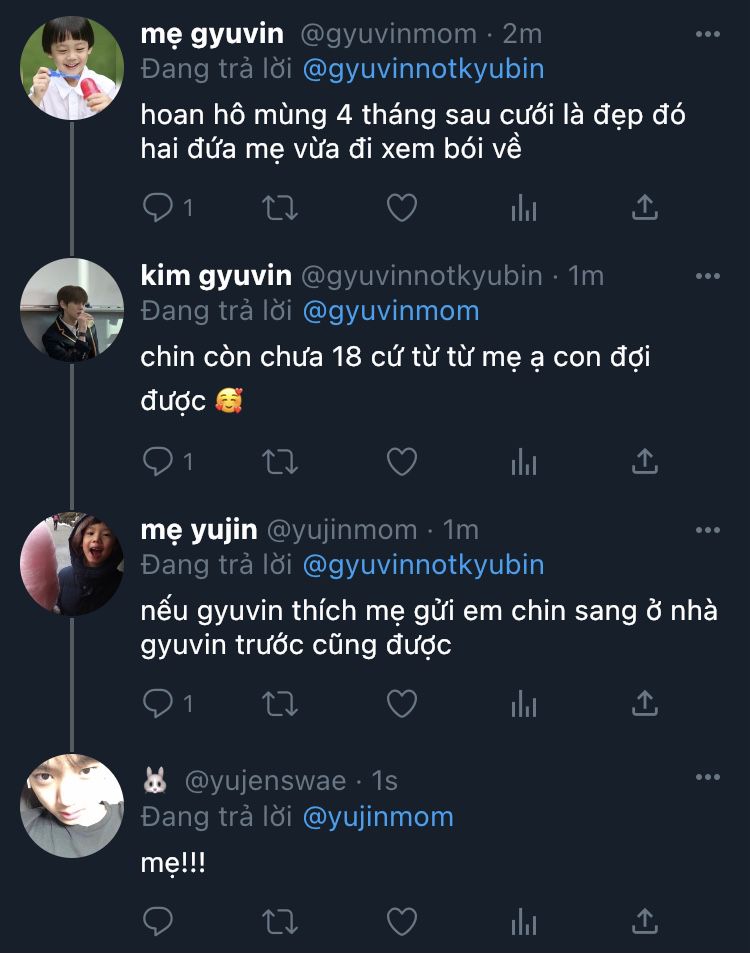
Task: Retweet kim gyuvin's reply
Action: 280,461
